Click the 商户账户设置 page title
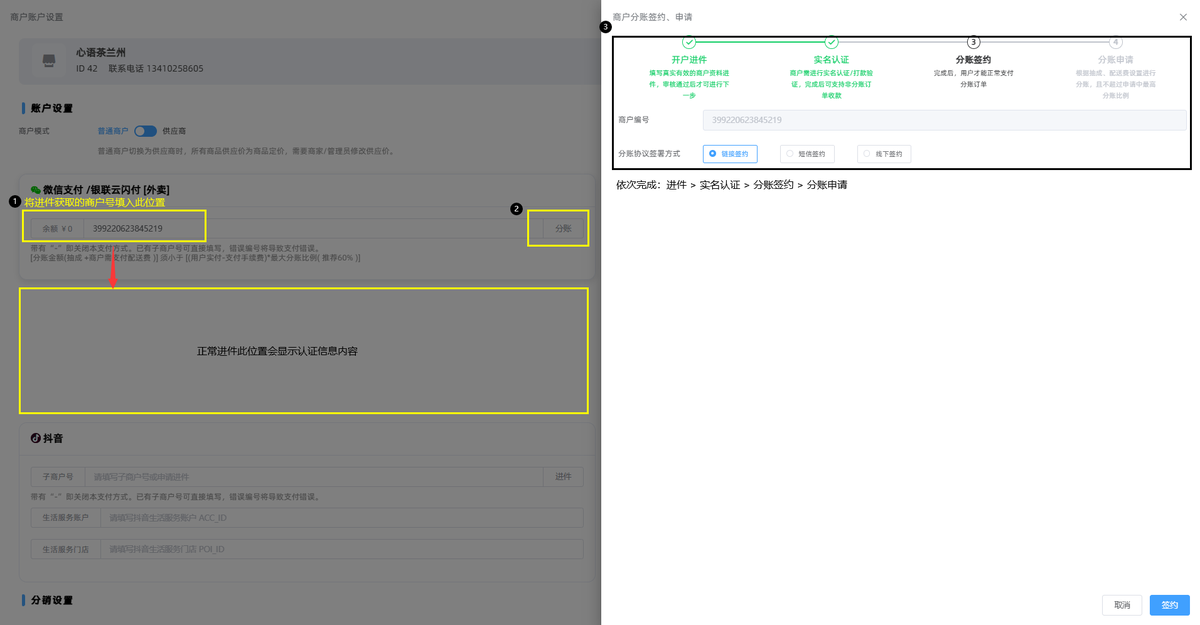Screen dimensions: 1200x625 (x=36, y=17)
